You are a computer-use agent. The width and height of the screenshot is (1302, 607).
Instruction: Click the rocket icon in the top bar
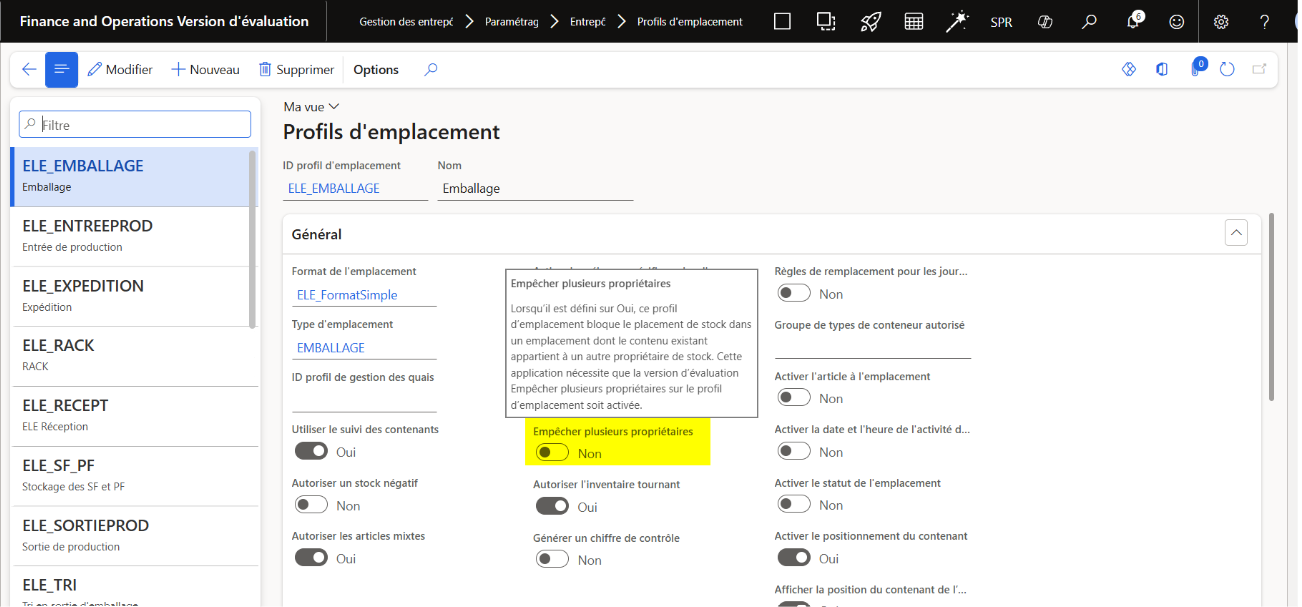coord(870,22)
